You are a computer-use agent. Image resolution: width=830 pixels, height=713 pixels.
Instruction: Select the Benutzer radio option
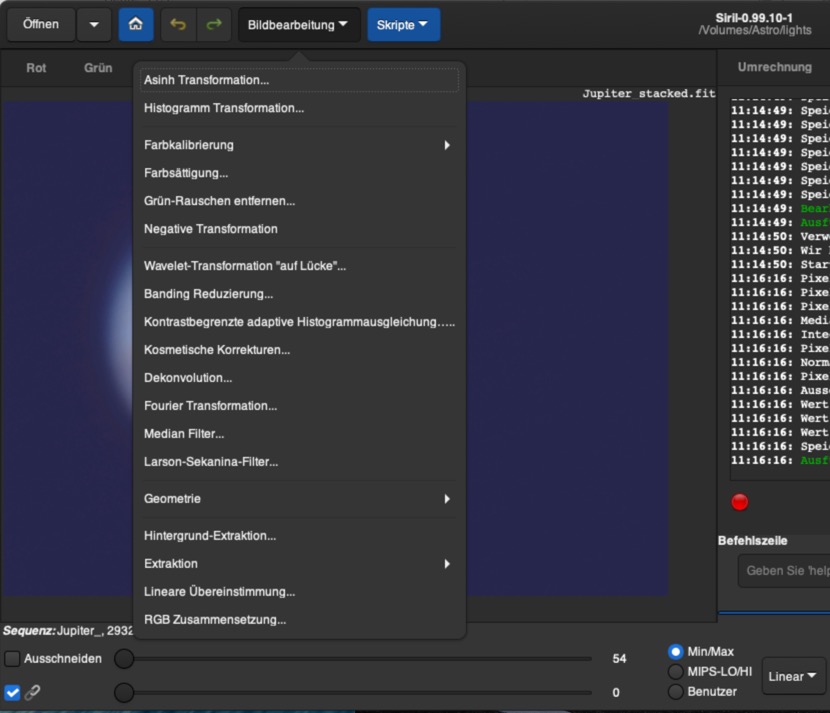(676, 691)
